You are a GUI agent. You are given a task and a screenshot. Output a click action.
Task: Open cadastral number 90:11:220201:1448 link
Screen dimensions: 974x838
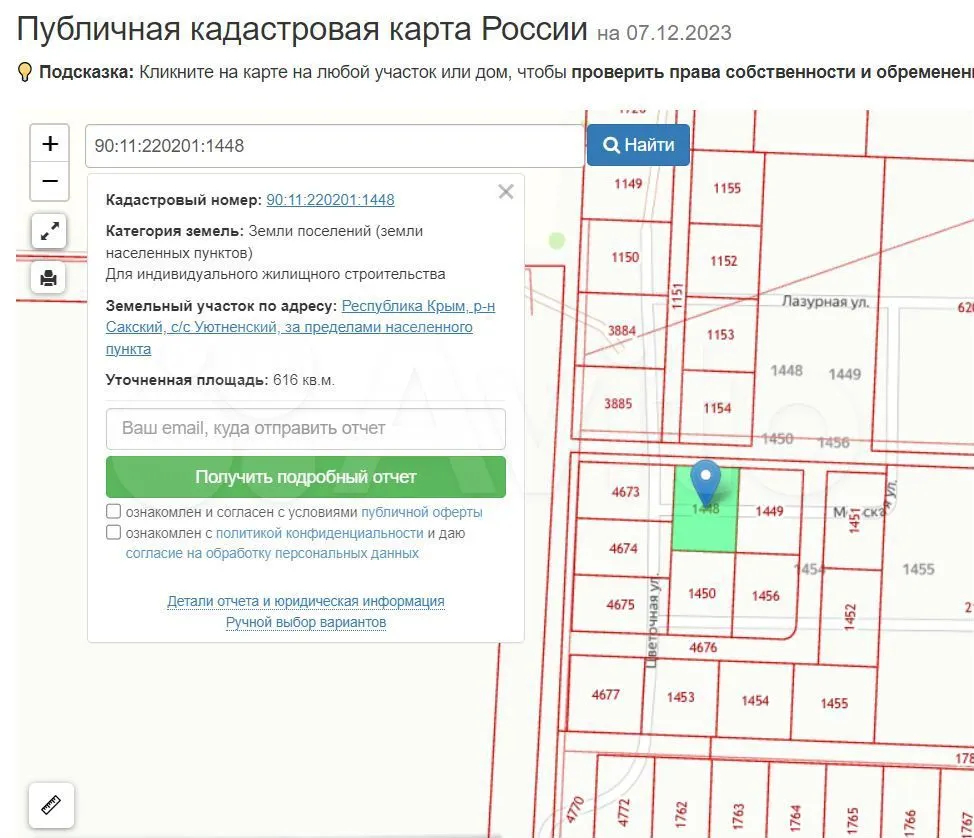pyautogui.click(x=330, y=200)
